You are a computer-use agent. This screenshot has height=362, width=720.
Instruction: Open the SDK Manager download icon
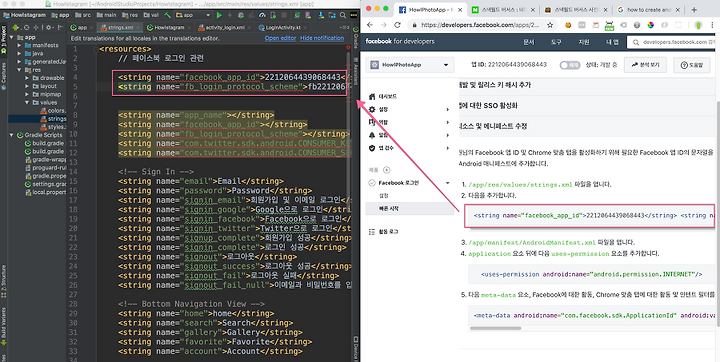tap(321, 15)
